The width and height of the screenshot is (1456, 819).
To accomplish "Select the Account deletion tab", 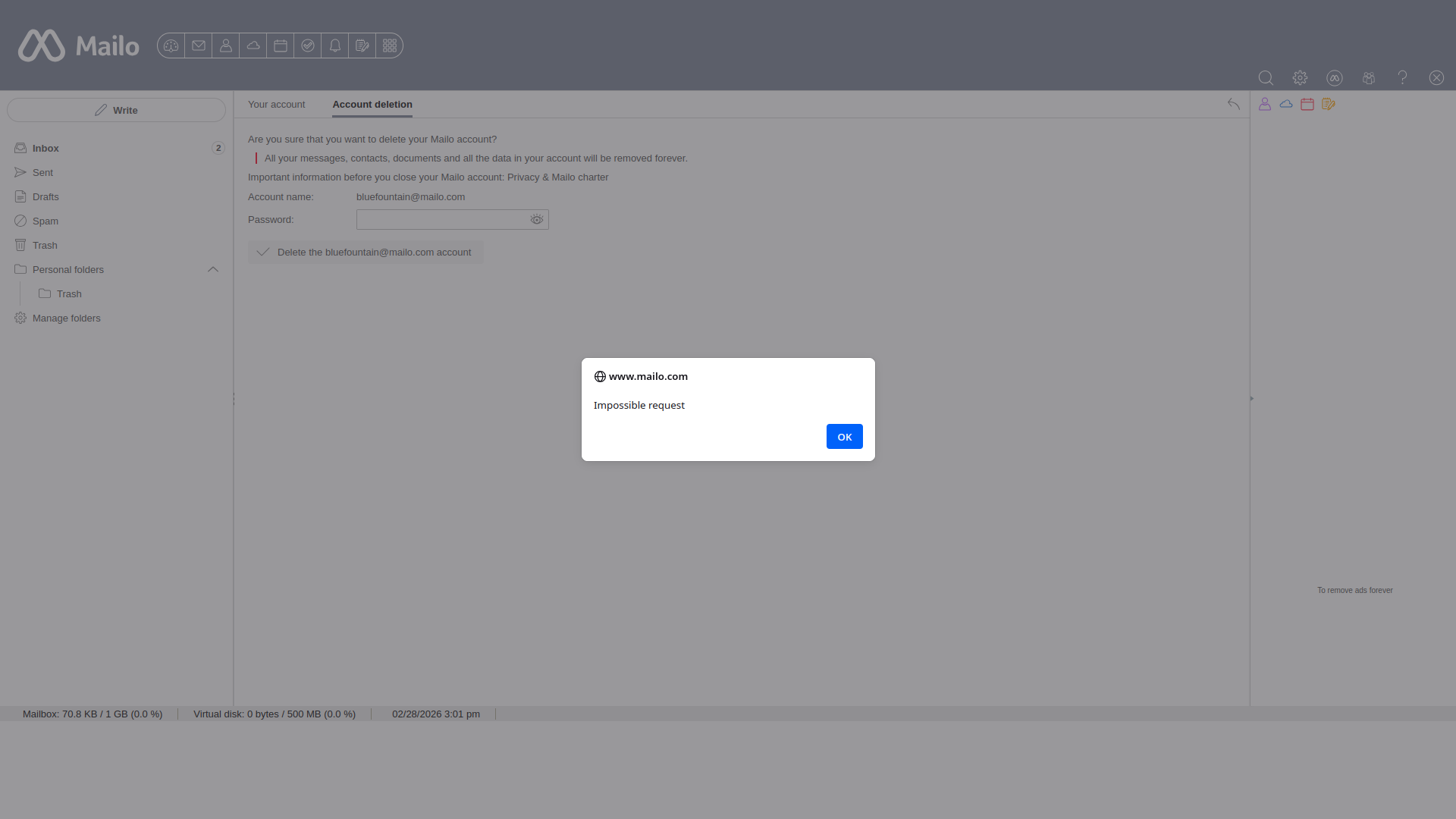I will 372,105.
